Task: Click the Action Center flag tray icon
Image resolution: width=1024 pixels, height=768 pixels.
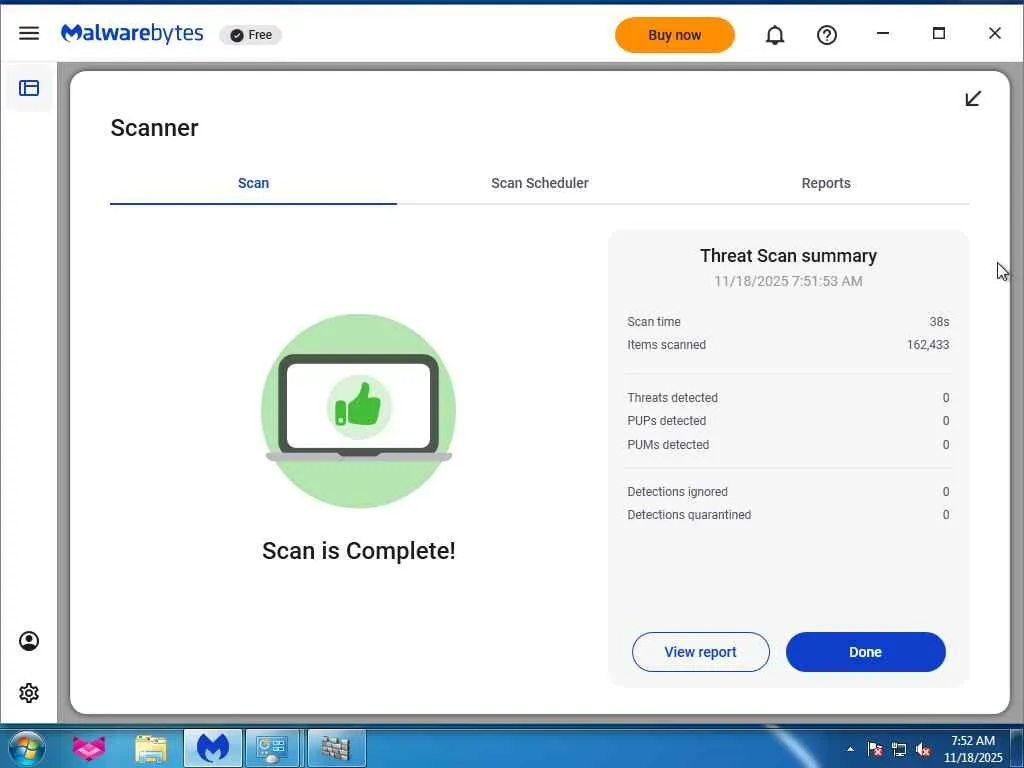Action: click(x=874, y=749)
